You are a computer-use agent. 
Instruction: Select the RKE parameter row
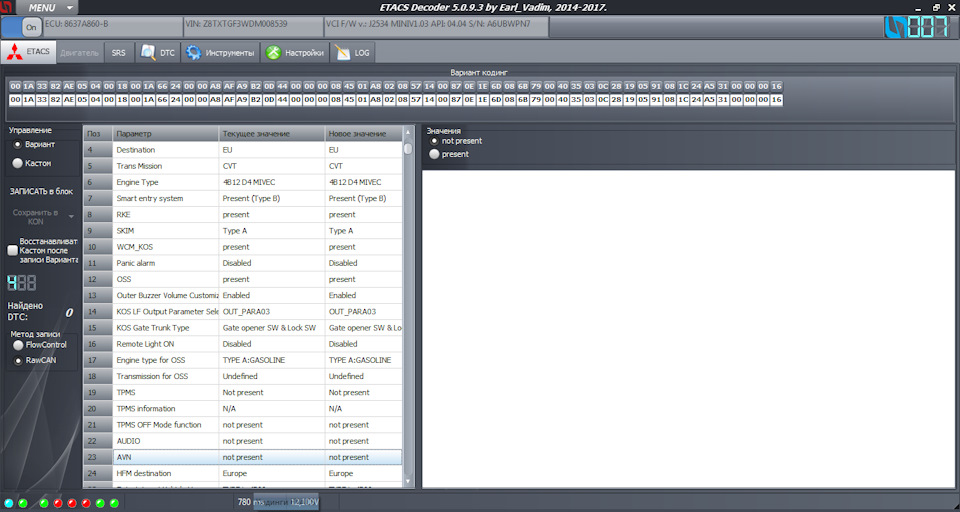243,215
